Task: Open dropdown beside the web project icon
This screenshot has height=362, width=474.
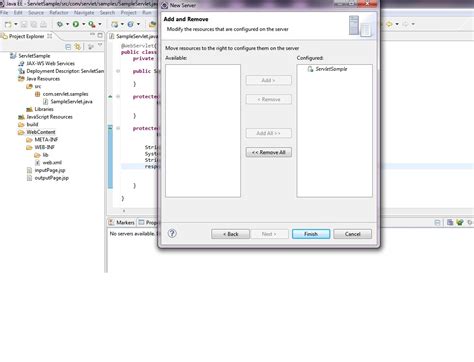Action: pyautogui.click(x=122, y=24)
